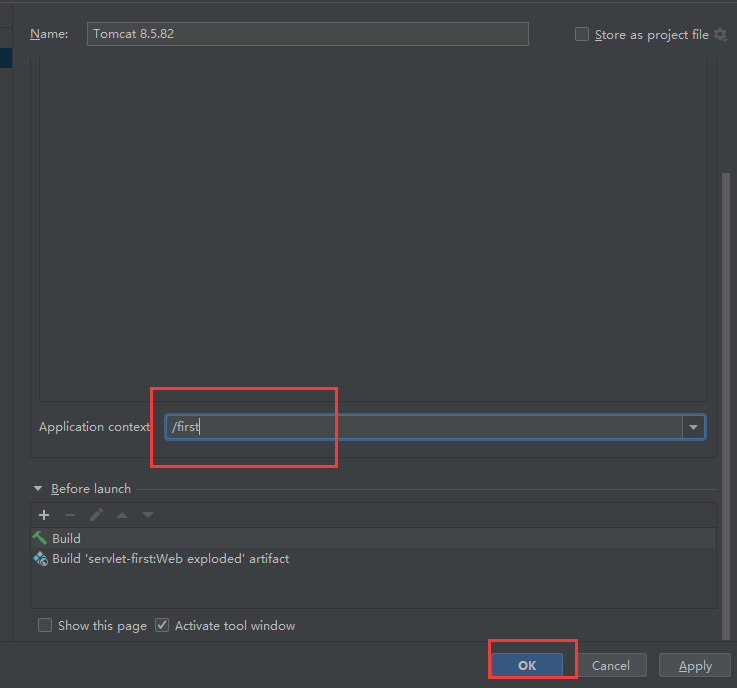Tick the Show this page checkbox
The height and width of the screenshot is (688, 737).
(x=45, y=625)
